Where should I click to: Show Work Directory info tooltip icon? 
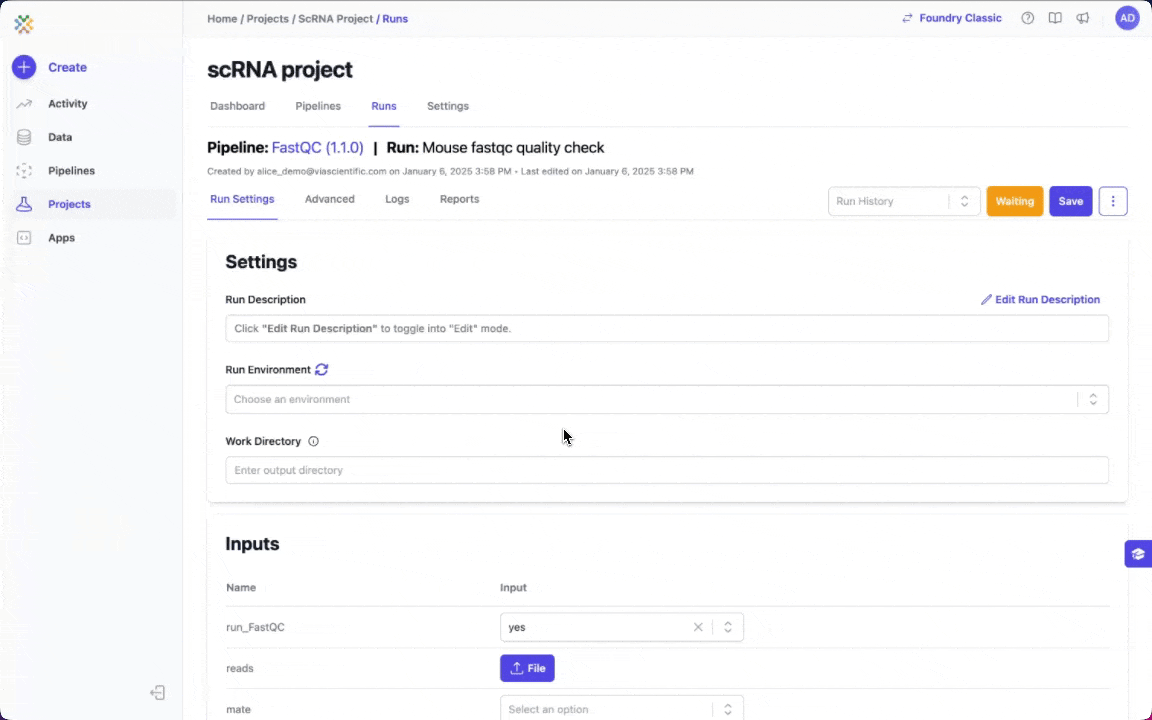click(313, 441)
